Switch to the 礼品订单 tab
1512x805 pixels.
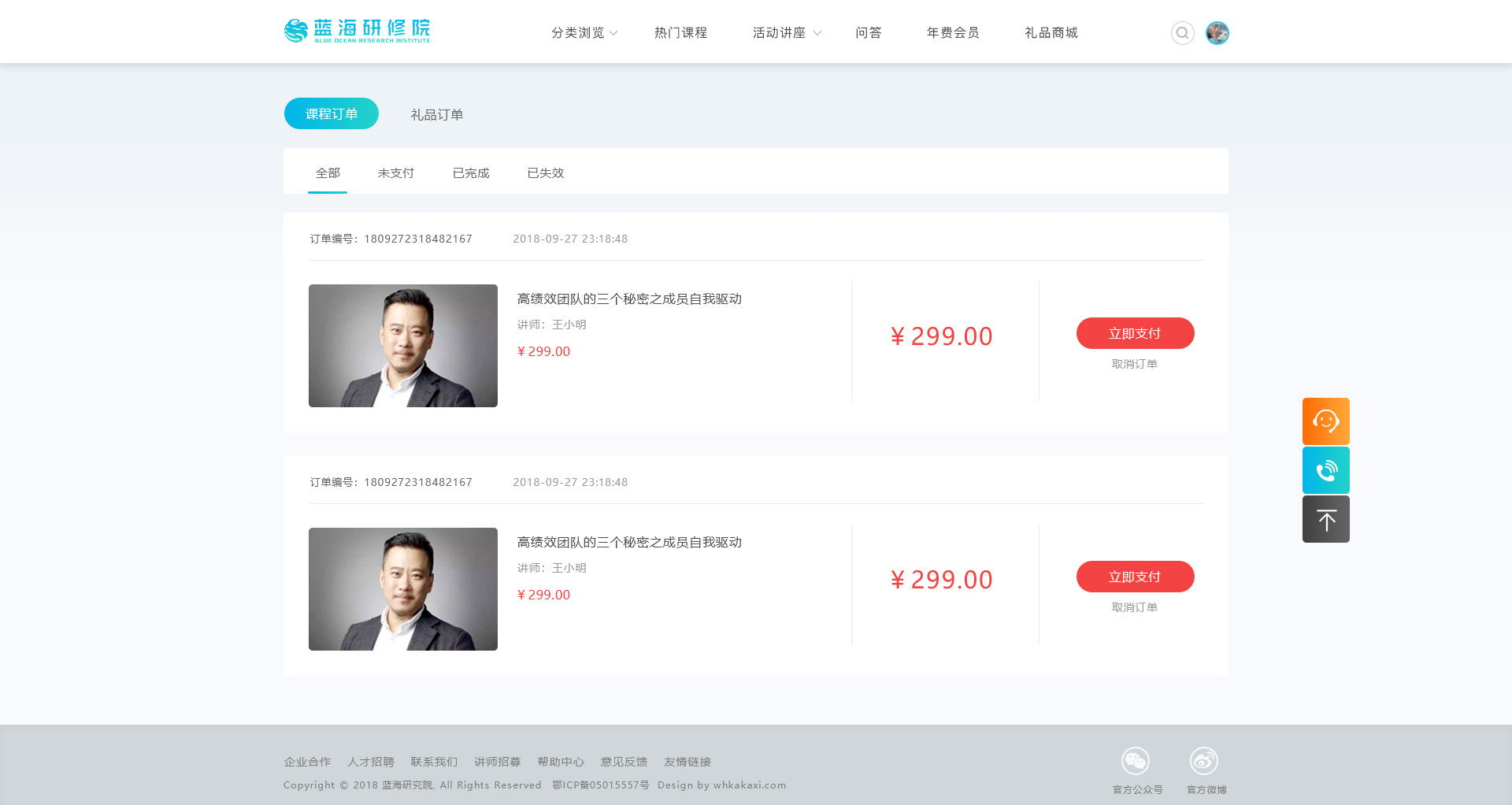click(x=436, y=115)
